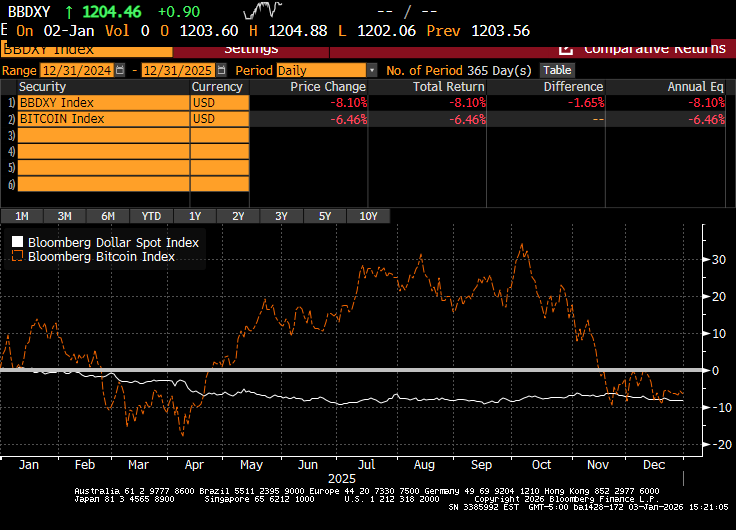
Task: Click the white Dollar Spot Index legend swatch
Action: point(17,242)
